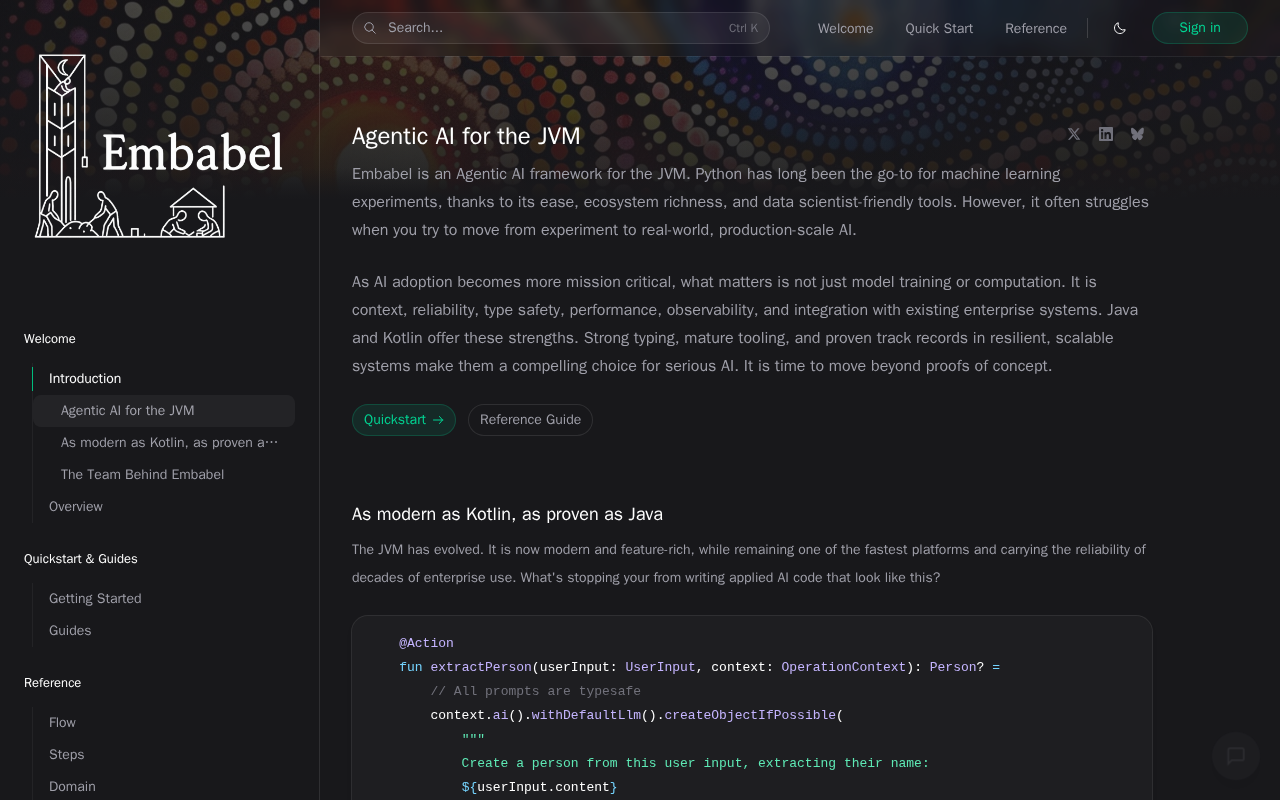The width and height of the screenshot is (1280, 800).
Task: Click the Quickstart arrow button
Action: [x=404, y=420]
